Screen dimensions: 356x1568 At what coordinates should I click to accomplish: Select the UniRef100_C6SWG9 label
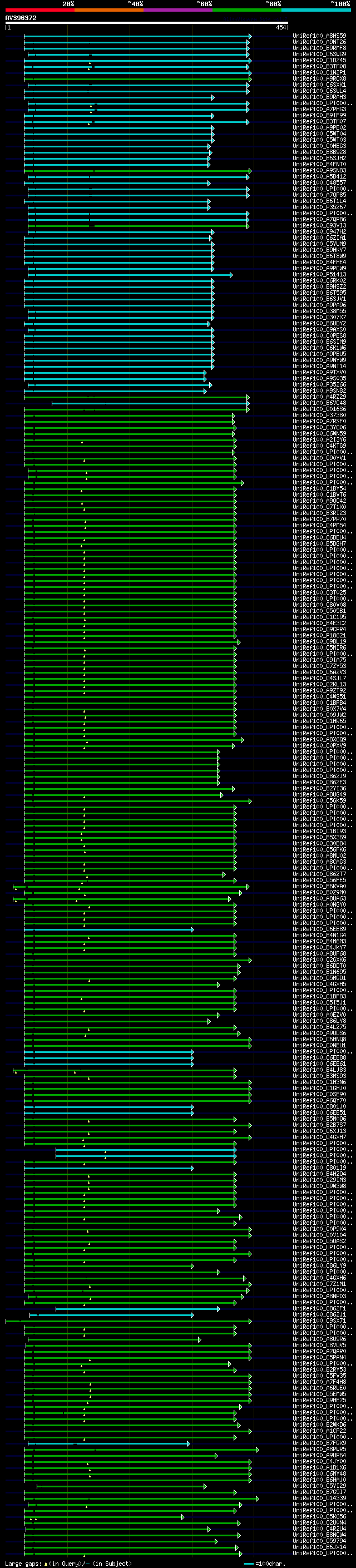pos(319,54)
